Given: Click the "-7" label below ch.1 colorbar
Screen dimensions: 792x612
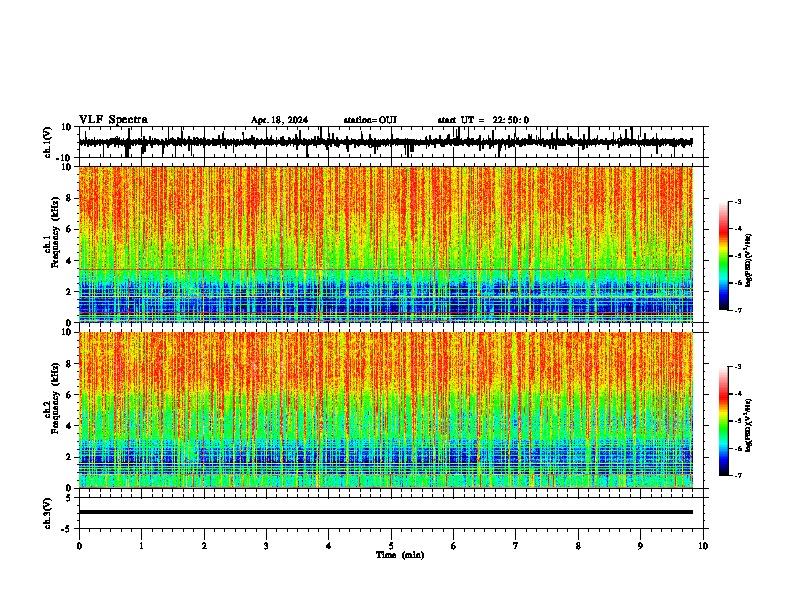Looking at the screenshot, I should pyautogui.click(x=737, y=310).
